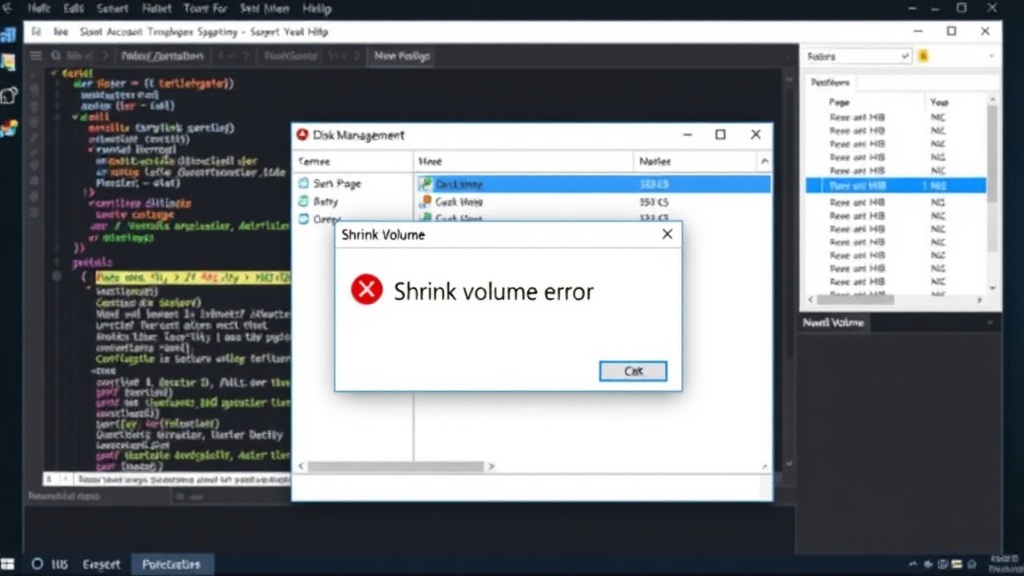Click the 'Refty' checkbox icon in Disk Management
The width and height of the screenshot is (1024, 576).
304,201
